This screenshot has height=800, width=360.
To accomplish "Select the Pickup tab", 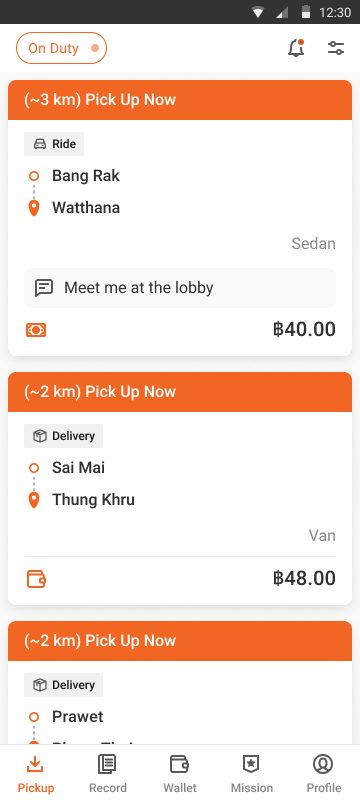I will tap(36, 774).
